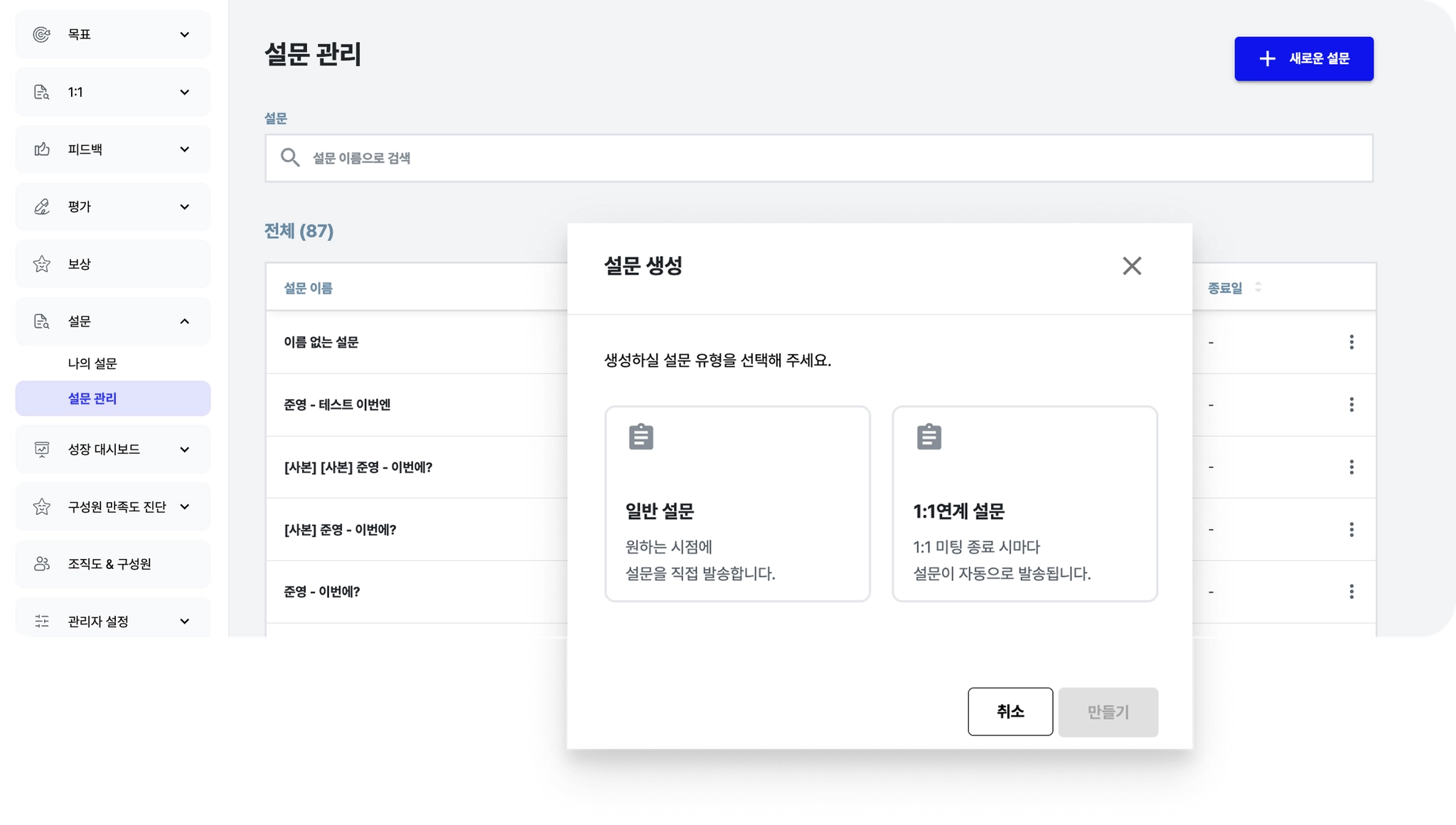The height and width of the screenshot is (825, 1456).
Task: Select the 일반 설문 survey type card
Action: (737, 504)
